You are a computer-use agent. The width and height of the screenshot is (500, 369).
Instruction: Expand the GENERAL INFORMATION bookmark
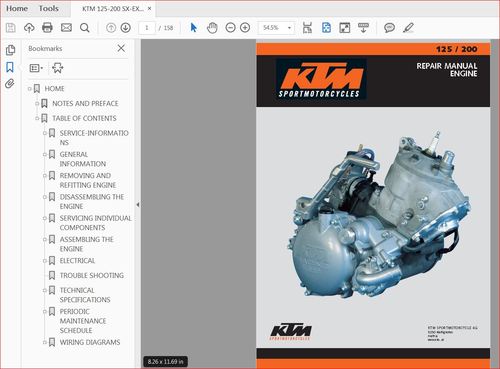pos(45,154)
